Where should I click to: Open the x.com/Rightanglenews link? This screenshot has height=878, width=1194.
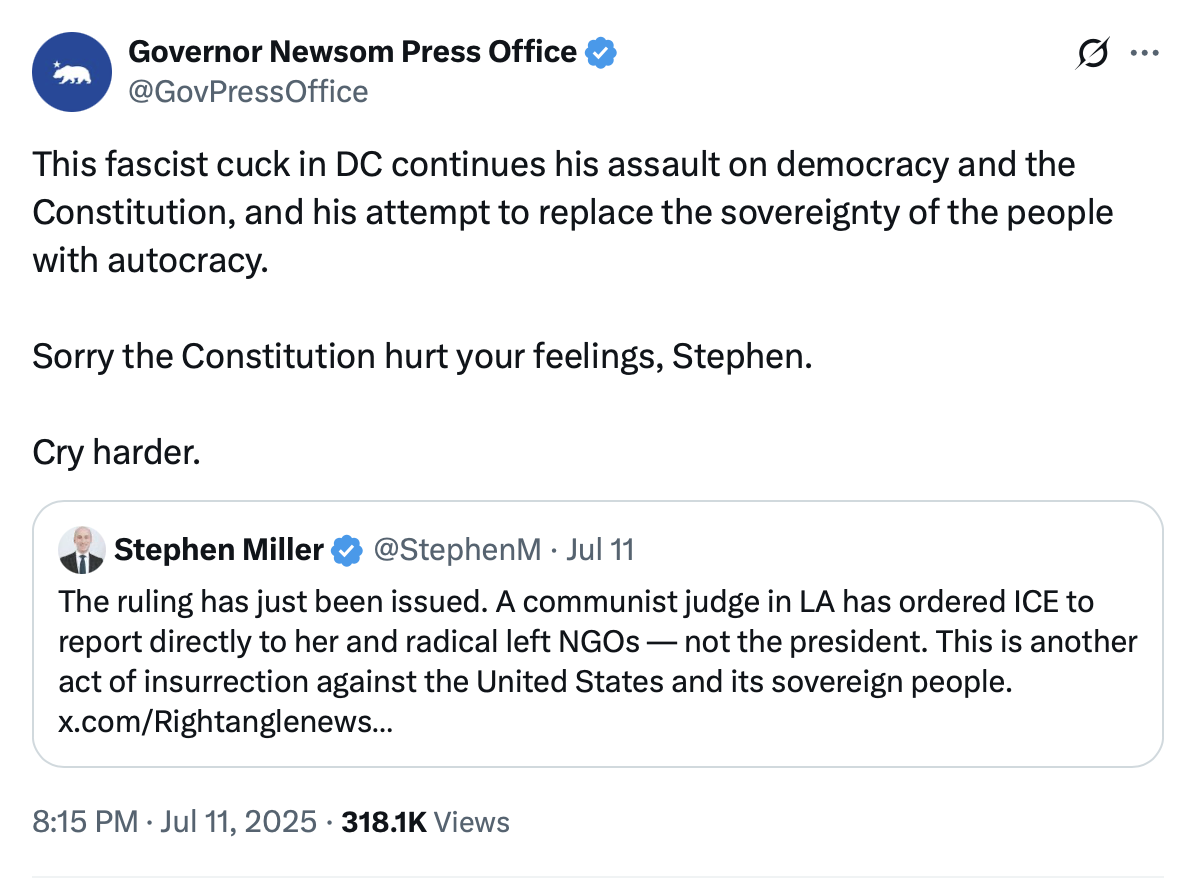[225, 722]
